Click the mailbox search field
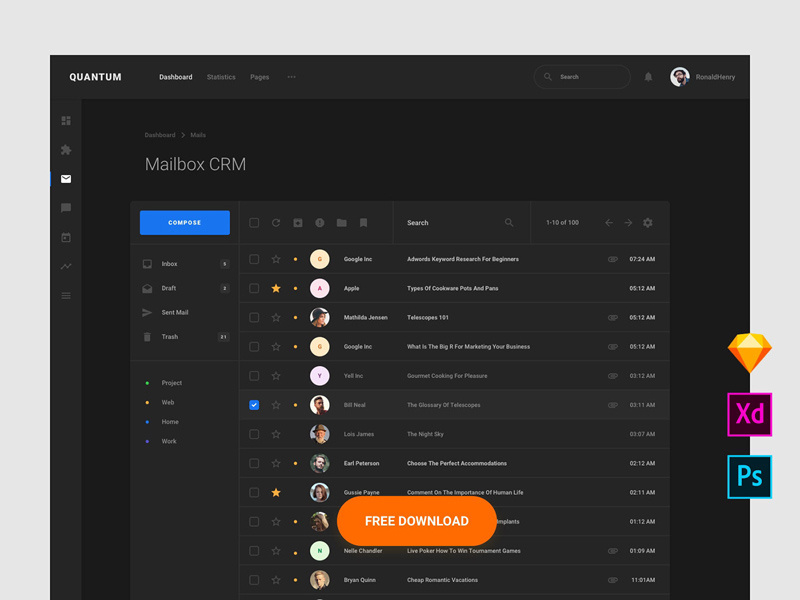This screenshot has height=600, width=800. [x=450, y=222]
